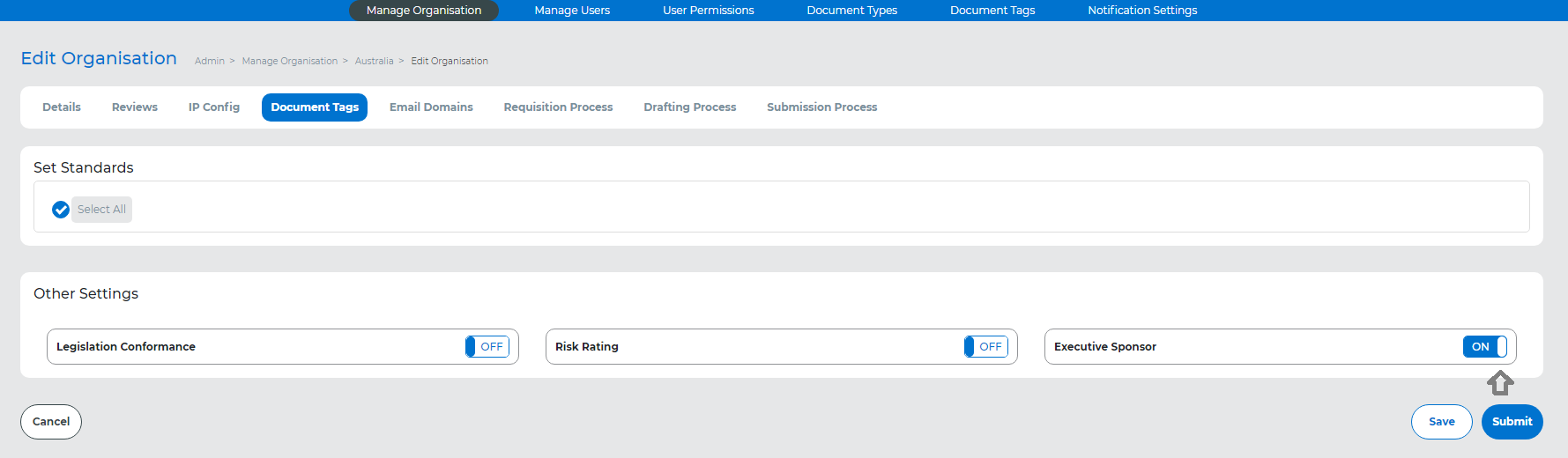The height and width of the screenshot is (458, 1568).
Task: Open the Drafting Process tab
Action: tap(690, 107)
